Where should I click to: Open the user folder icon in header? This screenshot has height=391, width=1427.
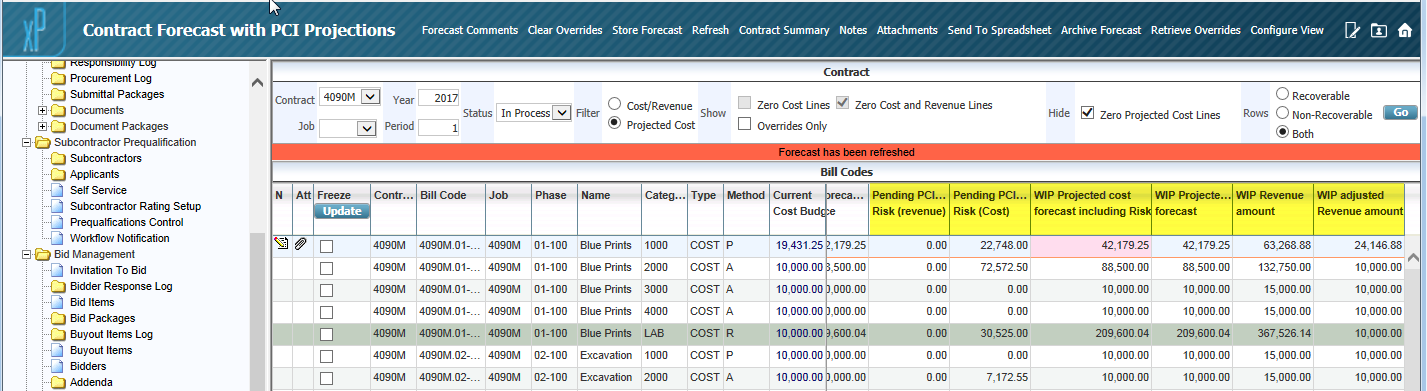(1379, 30)
